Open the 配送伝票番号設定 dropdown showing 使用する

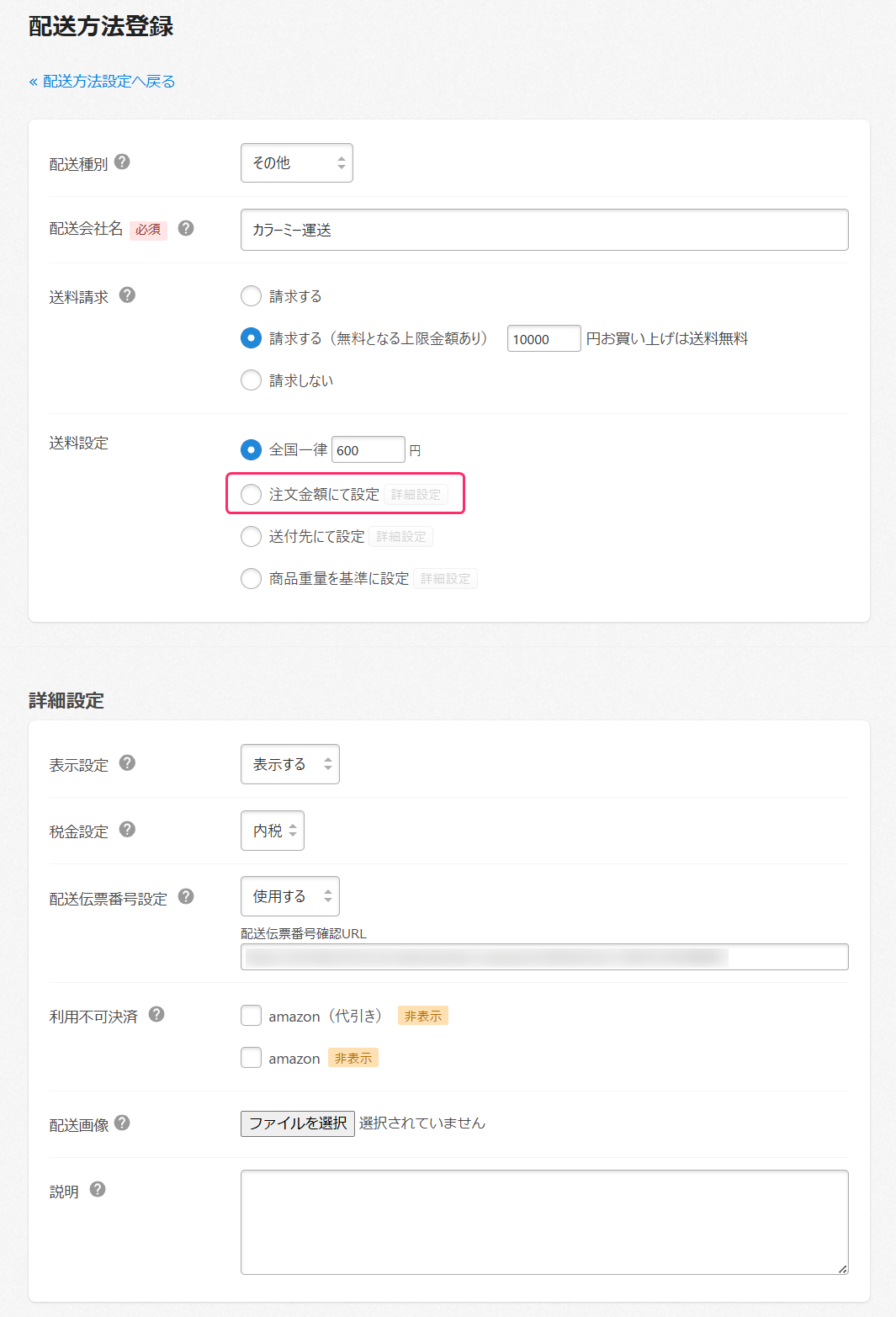[289, 896]
